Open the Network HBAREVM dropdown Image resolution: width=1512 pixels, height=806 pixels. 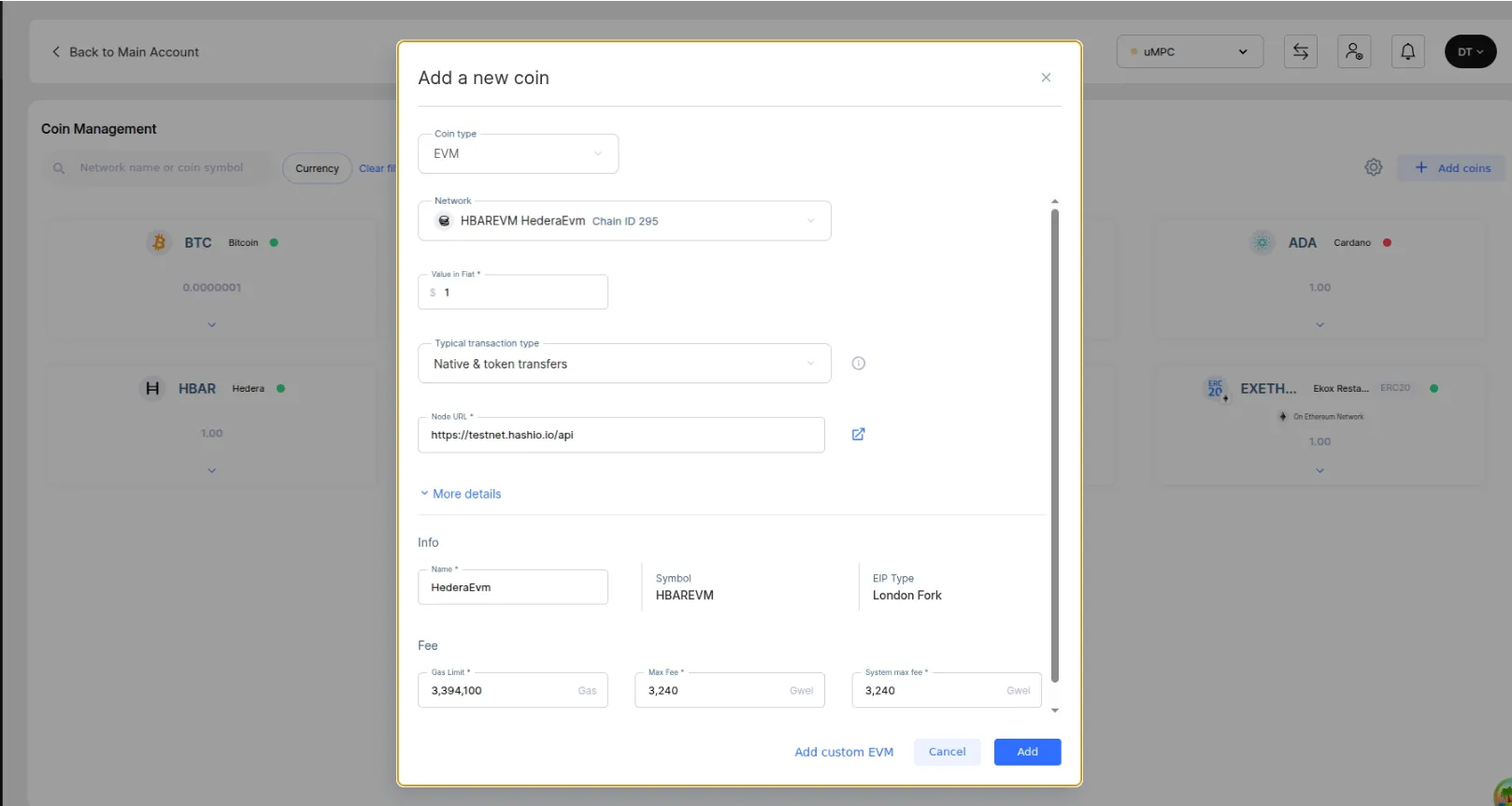coord(624,221)
